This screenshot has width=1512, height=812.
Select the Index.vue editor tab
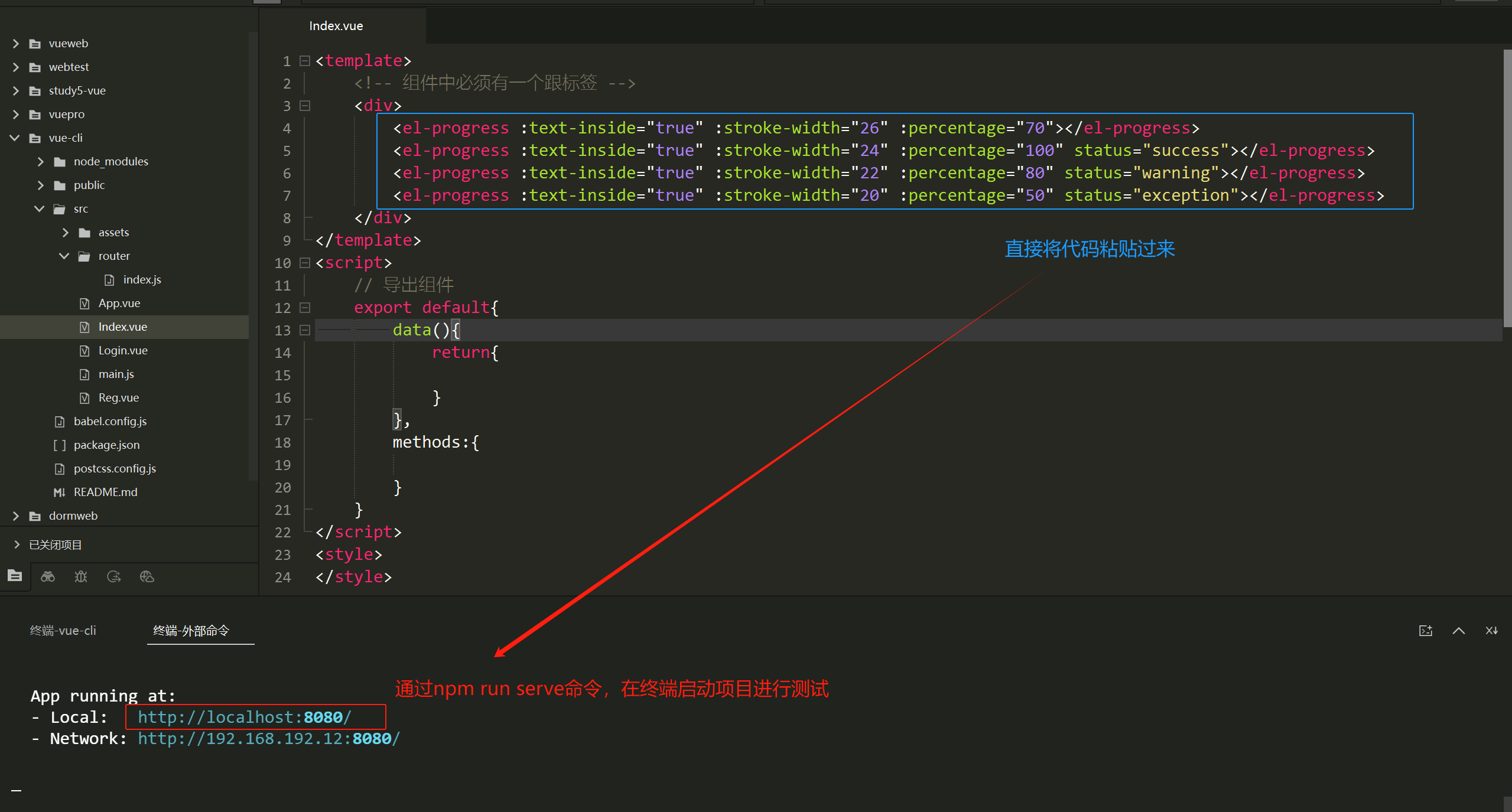tap(336, 26)
